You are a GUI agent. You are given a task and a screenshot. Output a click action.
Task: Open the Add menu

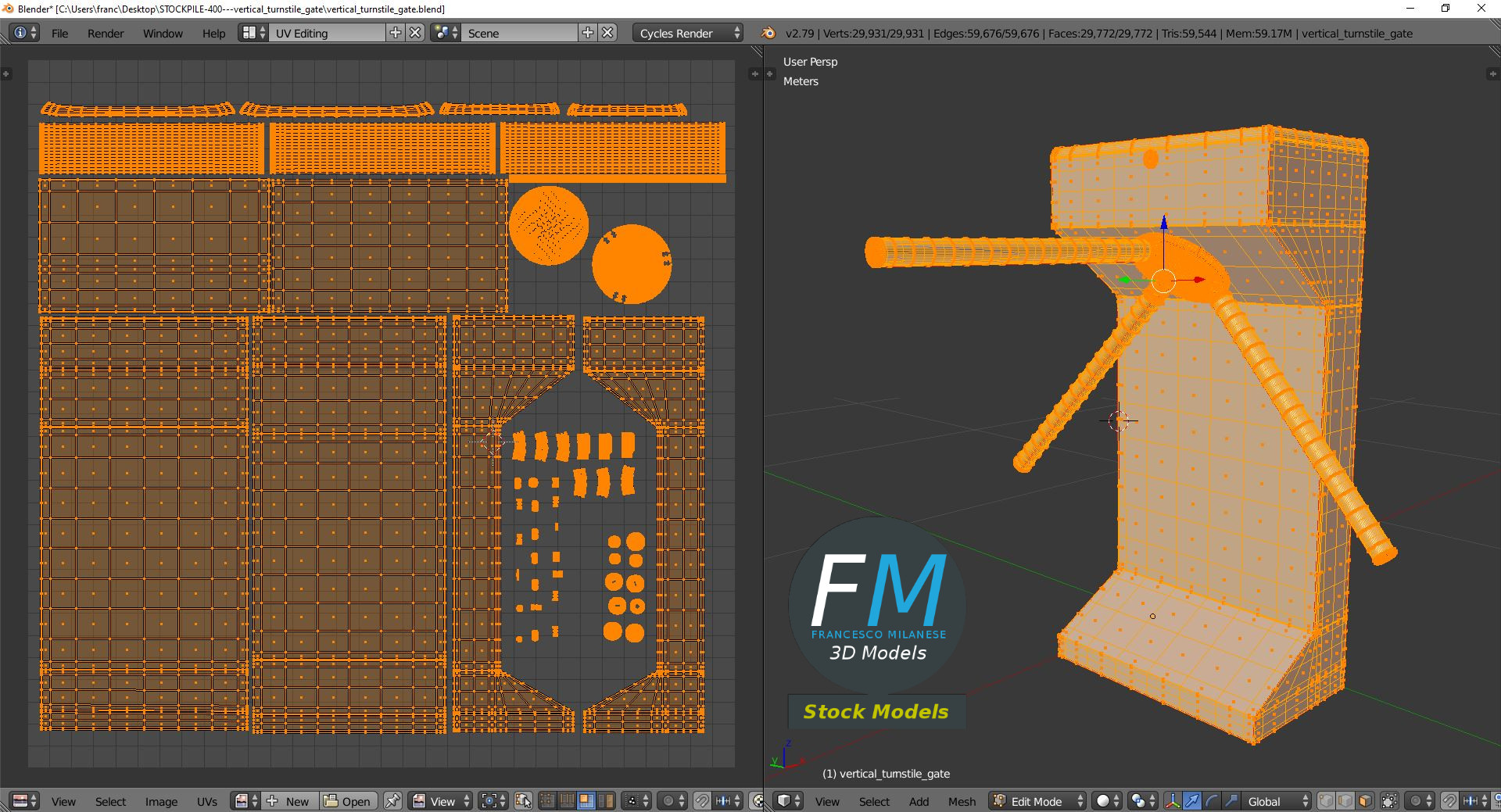click(919, 801)
